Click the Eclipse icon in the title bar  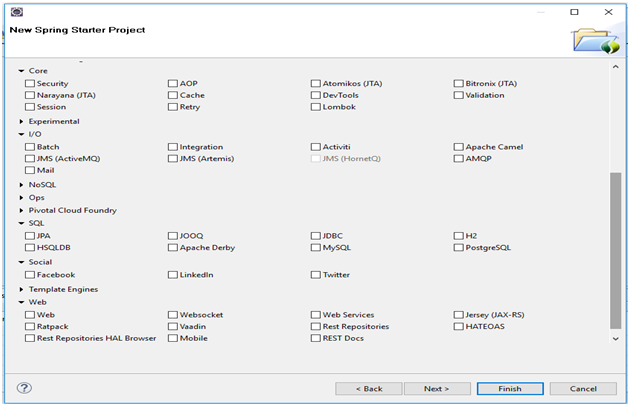16,12
